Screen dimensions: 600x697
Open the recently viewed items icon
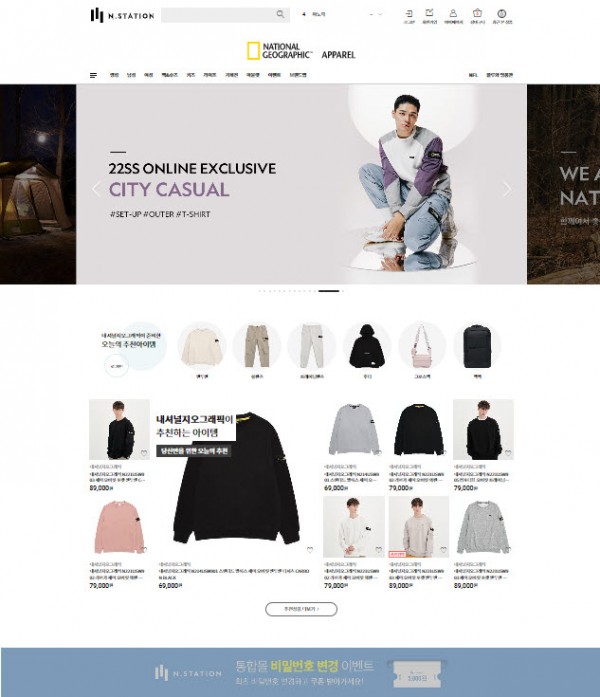(x=502, y=16)
